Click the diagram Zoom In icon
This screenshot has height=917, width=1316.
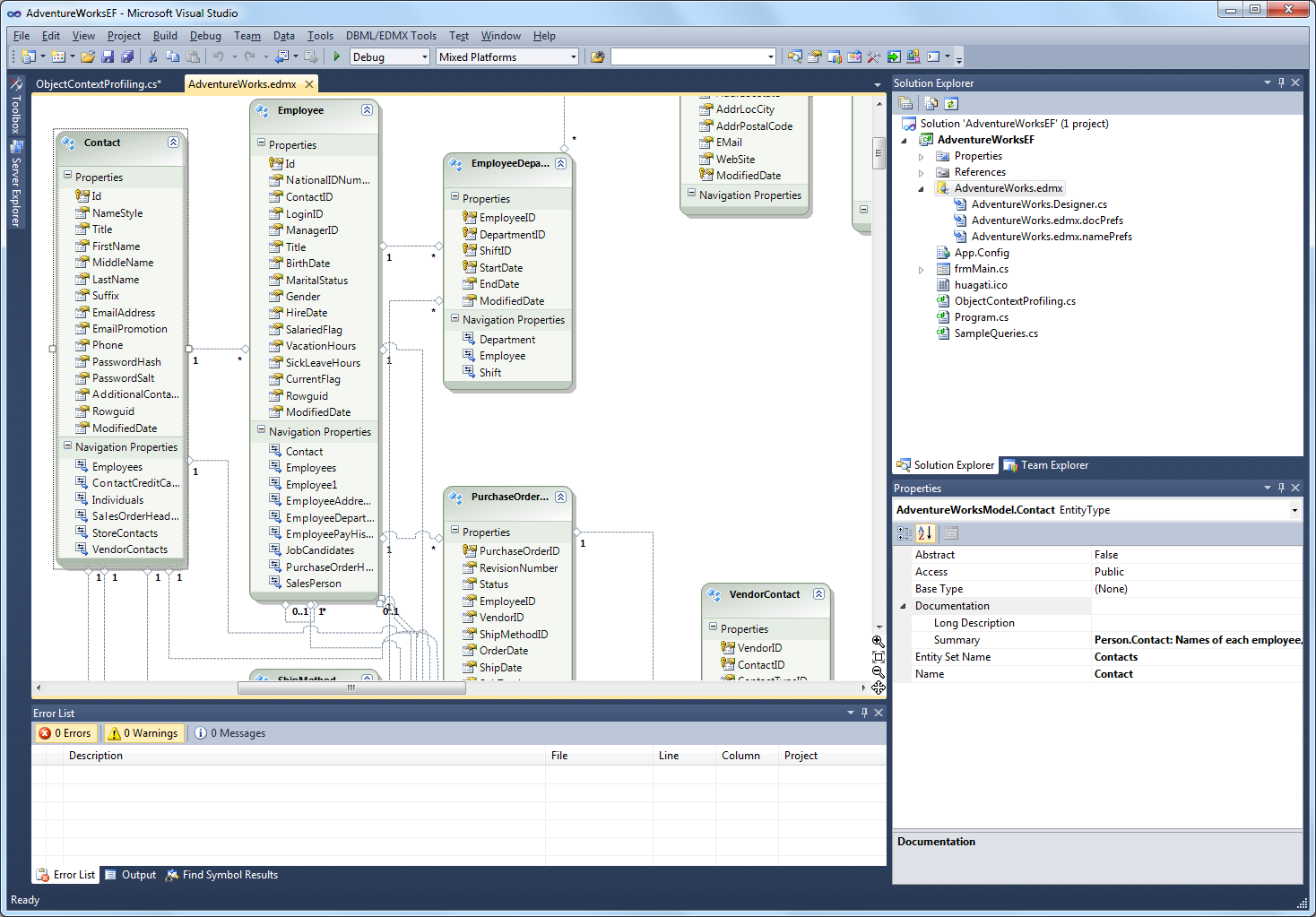[879, 641]
